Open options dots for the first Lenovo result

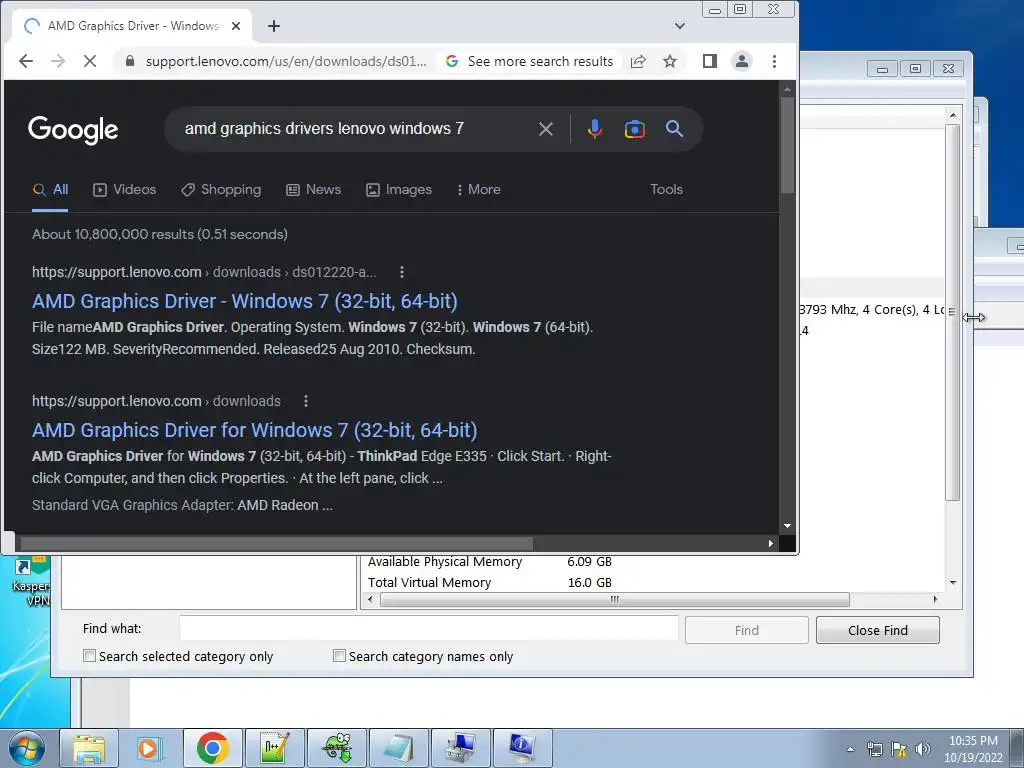coord(402,272)
